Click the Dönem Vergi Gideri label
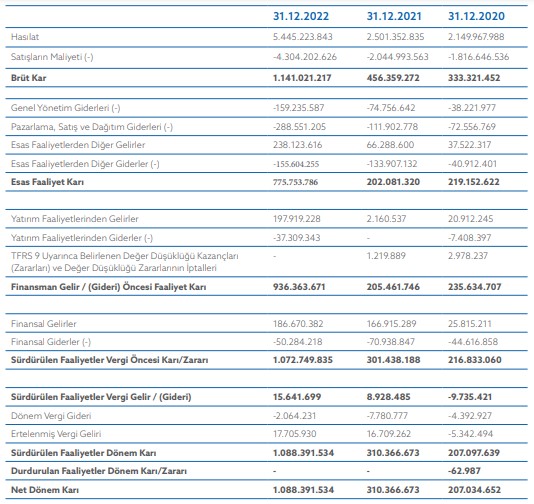Viewport: 534px width, 504px height. coord(51,416)
